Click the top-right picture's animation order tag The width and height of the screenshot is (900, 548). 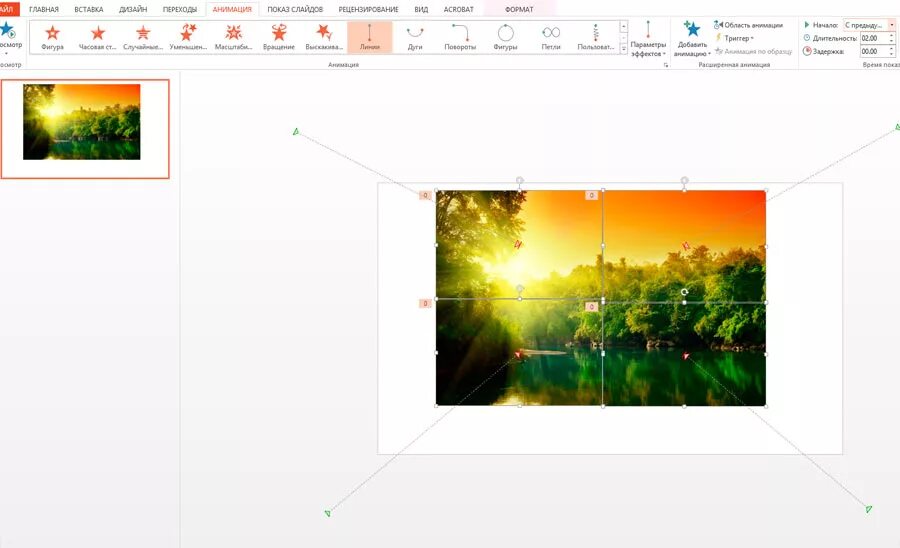tap(591, 196)
